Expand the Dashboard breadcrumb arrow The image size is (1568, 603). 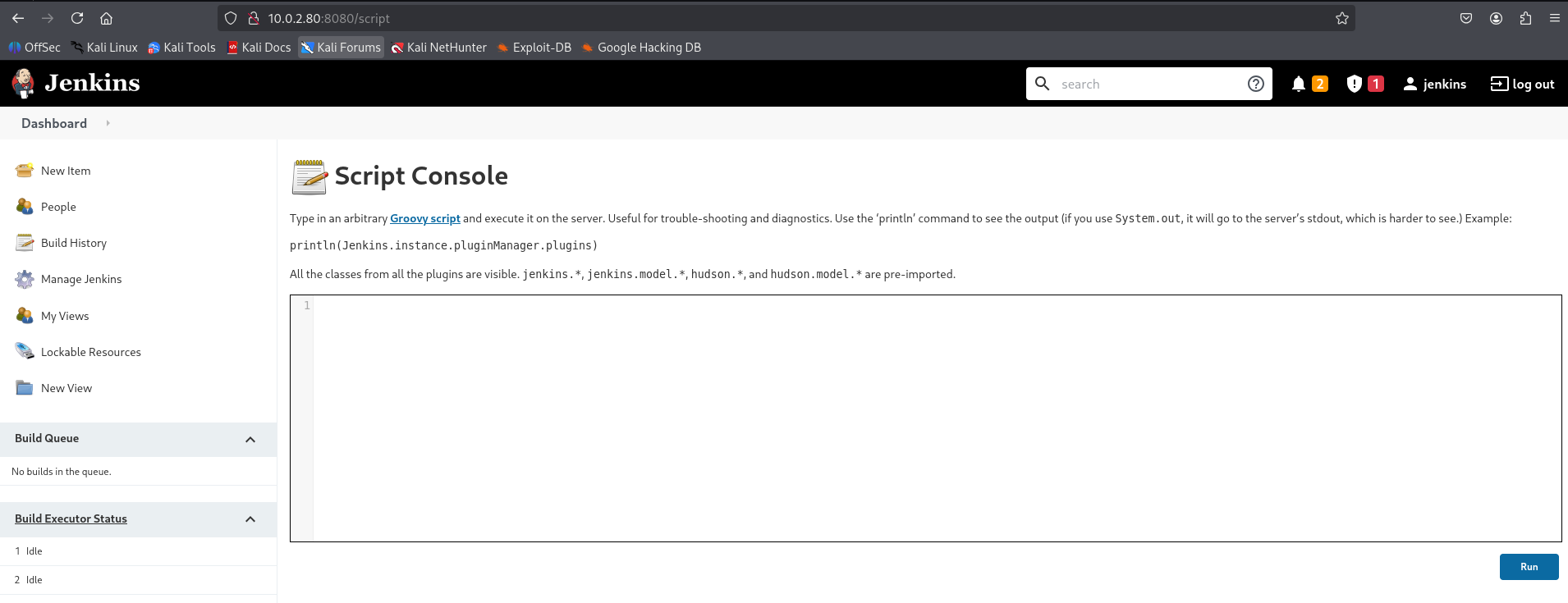tap(108, 123)
